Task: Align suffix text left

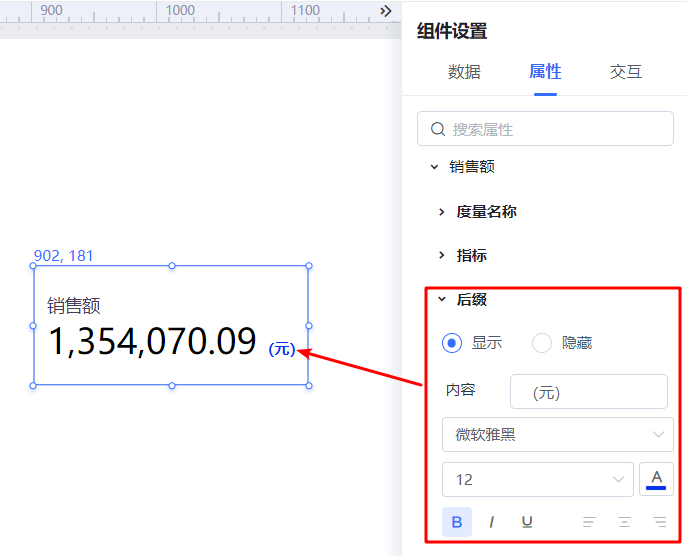Action: [x=589, y=522]
